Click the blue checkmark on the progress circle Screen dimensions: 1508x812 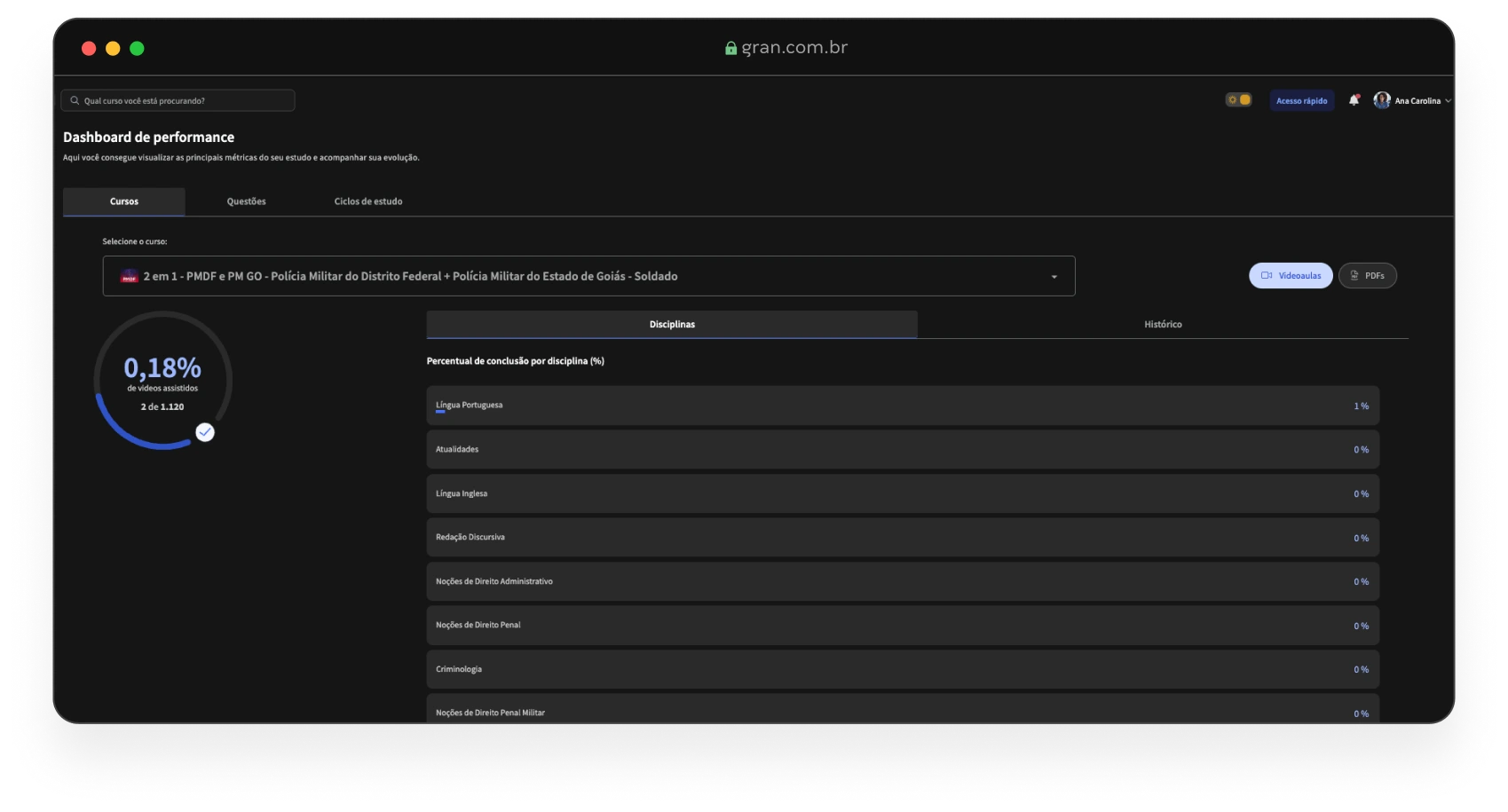(x=204, y=431)
